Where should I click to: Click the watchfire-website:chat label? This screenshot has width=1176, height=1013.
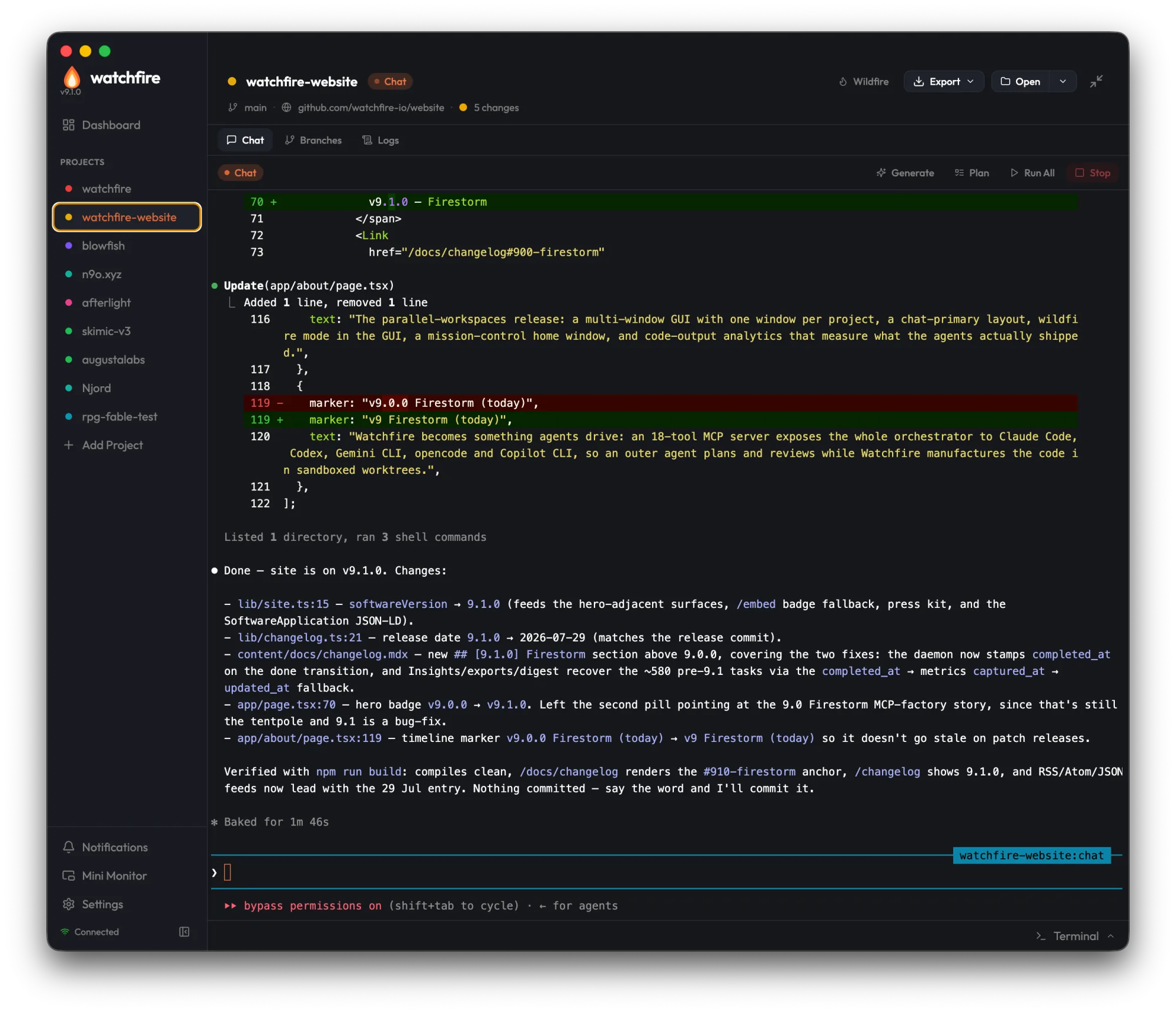pos(1031,855)
